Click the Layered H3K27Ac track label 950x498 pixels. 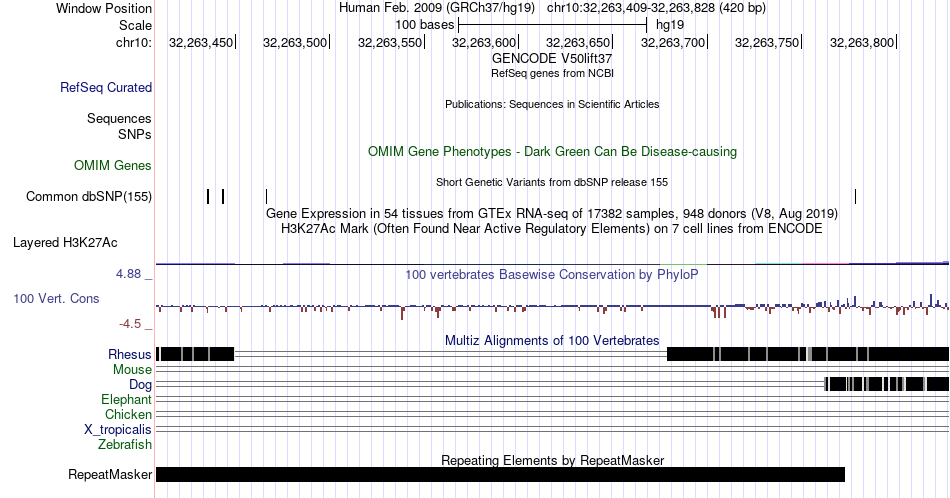click(65, 242)
